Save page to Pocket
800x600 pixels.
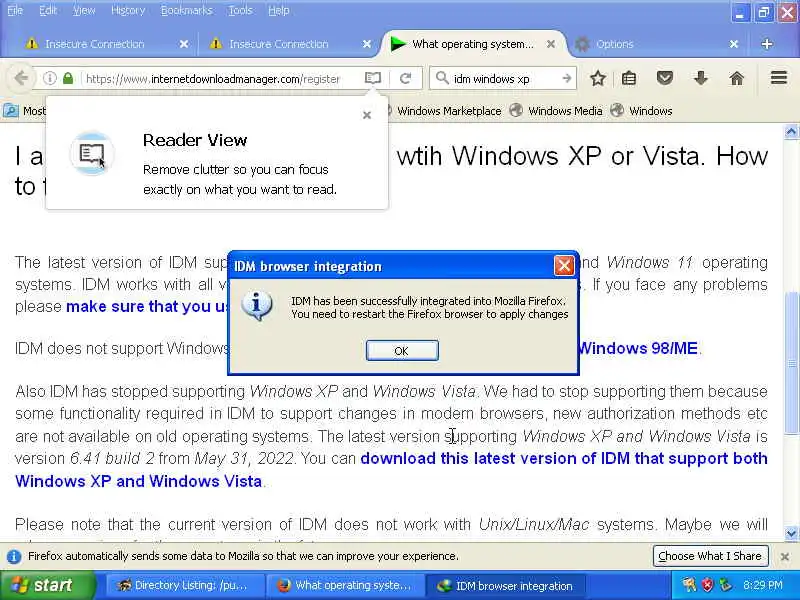pos(664,78)
